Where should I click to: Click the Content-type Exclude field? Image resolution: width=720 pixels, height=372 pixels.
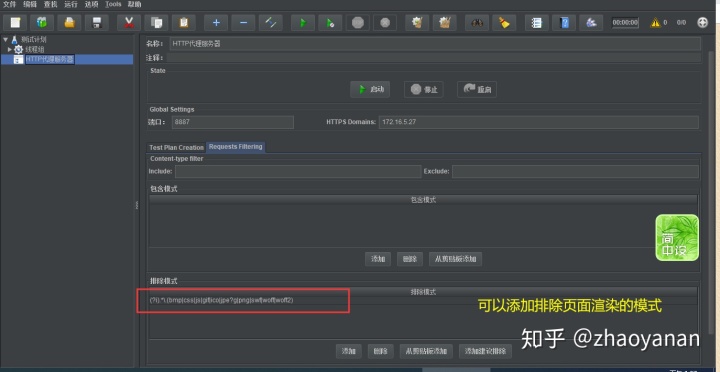[575, 171]
